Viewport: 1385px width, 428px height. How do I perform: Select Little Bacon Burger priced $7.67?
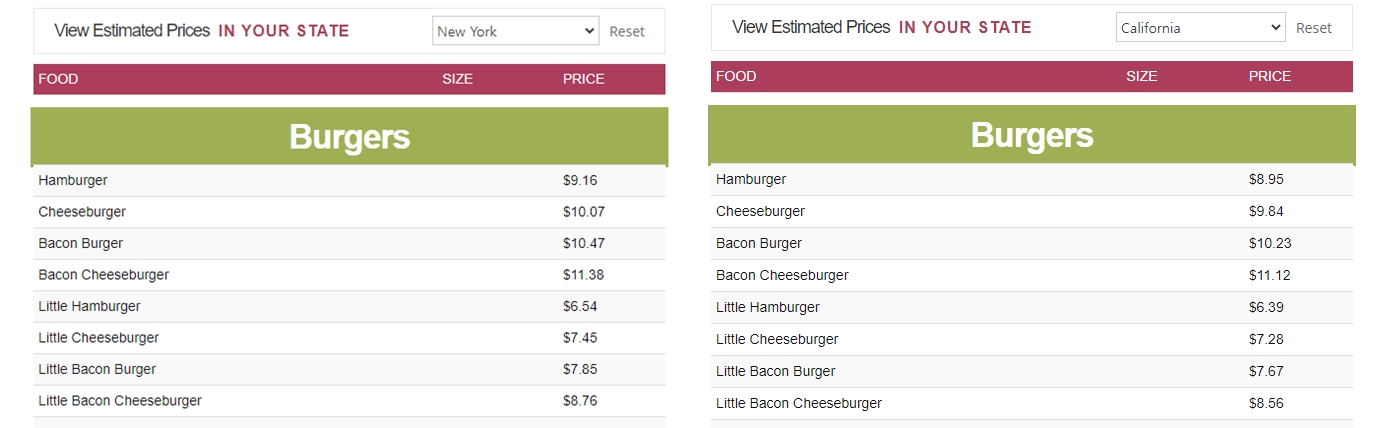pos(775,371)
